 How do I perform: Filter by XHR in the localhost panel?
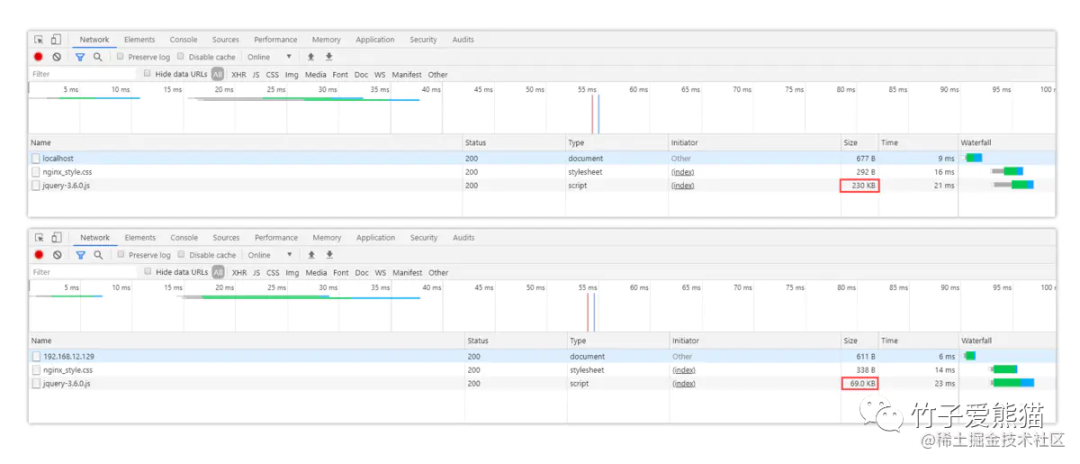[238, 74]
